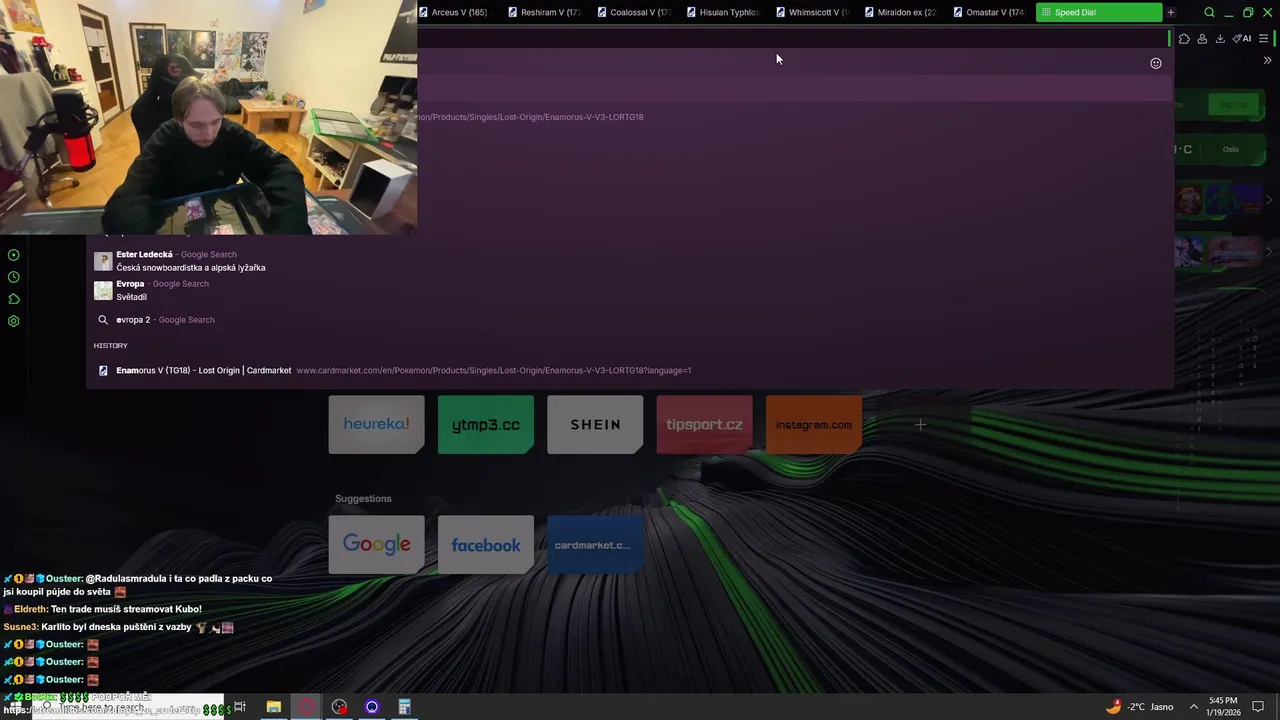Click the profile account icon in toolbar
The width and height of the screenshot is (1280, 720).
click(x=1202, y=39)
